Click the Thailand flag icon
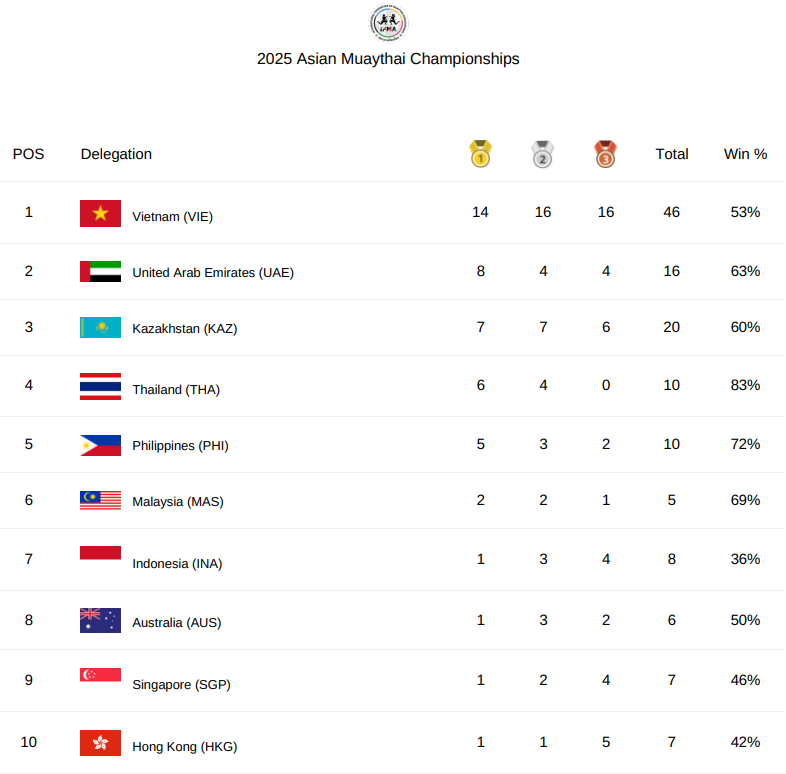This screenshot has width=786, height=774. pos(100,386)
